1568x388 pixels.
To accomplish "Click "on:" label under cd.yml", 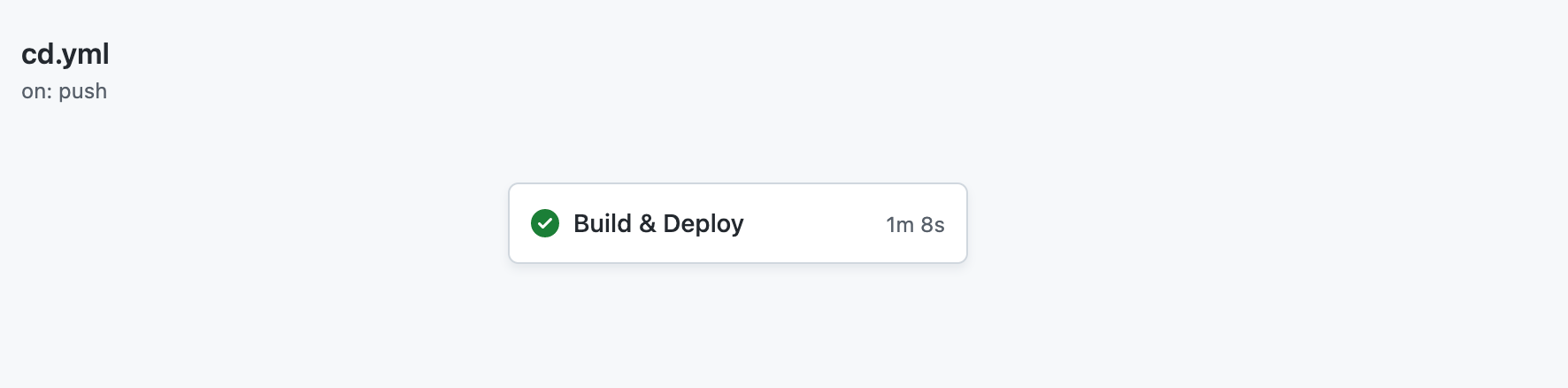I will [x=37, y=91].
